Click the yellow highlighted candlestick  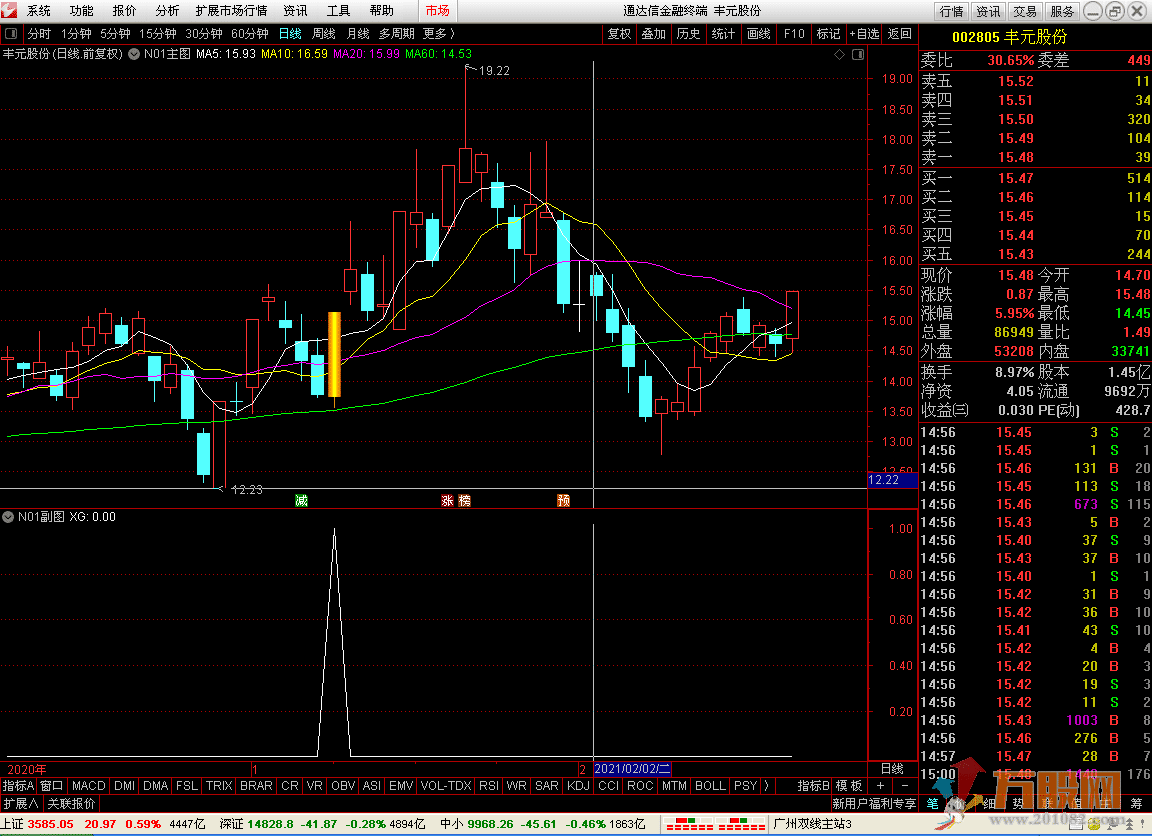[x=334, y=355]
